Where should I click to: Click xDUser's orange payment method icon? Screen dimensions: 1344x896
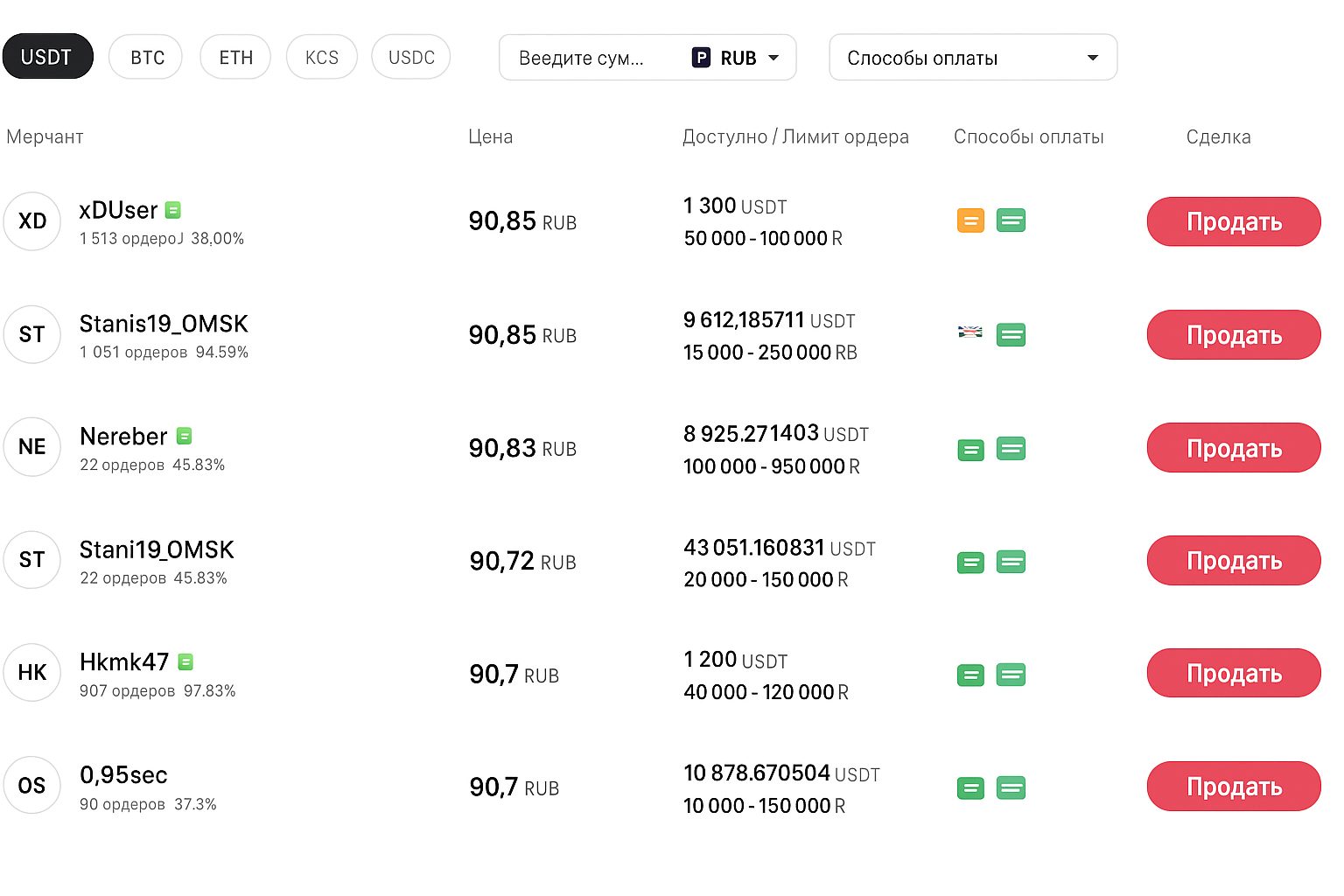click(x=970, y=220)
